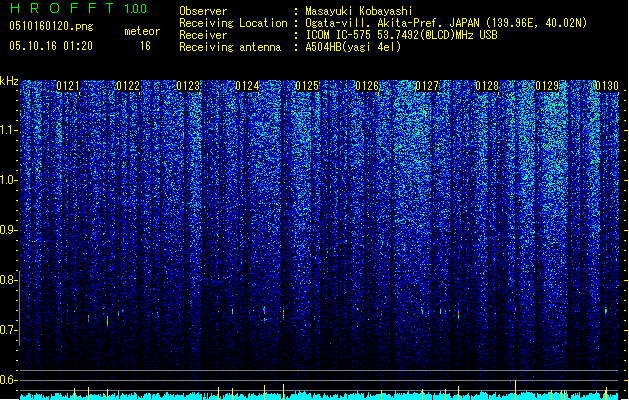
Task: Click the 0127 time marker
Action: tap(427, 86)
